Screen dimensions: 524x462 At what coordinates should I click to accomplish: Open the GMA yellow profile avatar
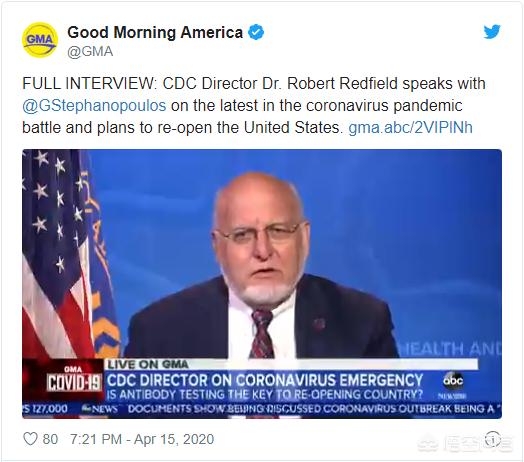[x=40, y=40]
